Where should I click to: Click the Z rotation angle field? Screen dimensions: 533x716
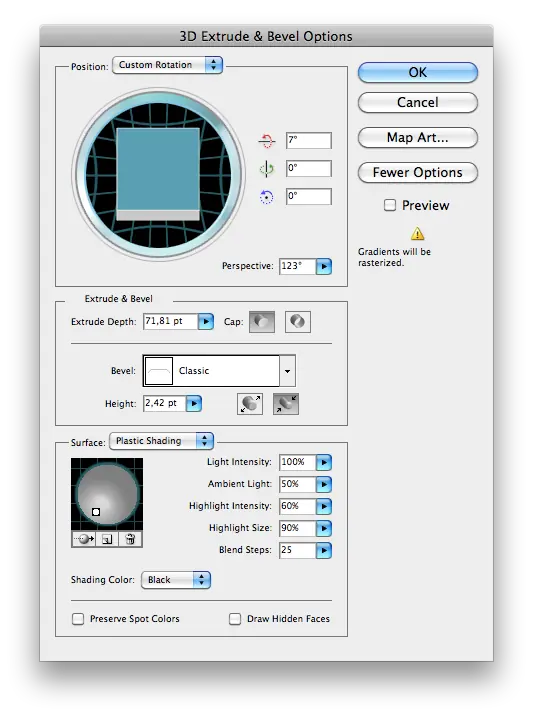tap(309, 197)
